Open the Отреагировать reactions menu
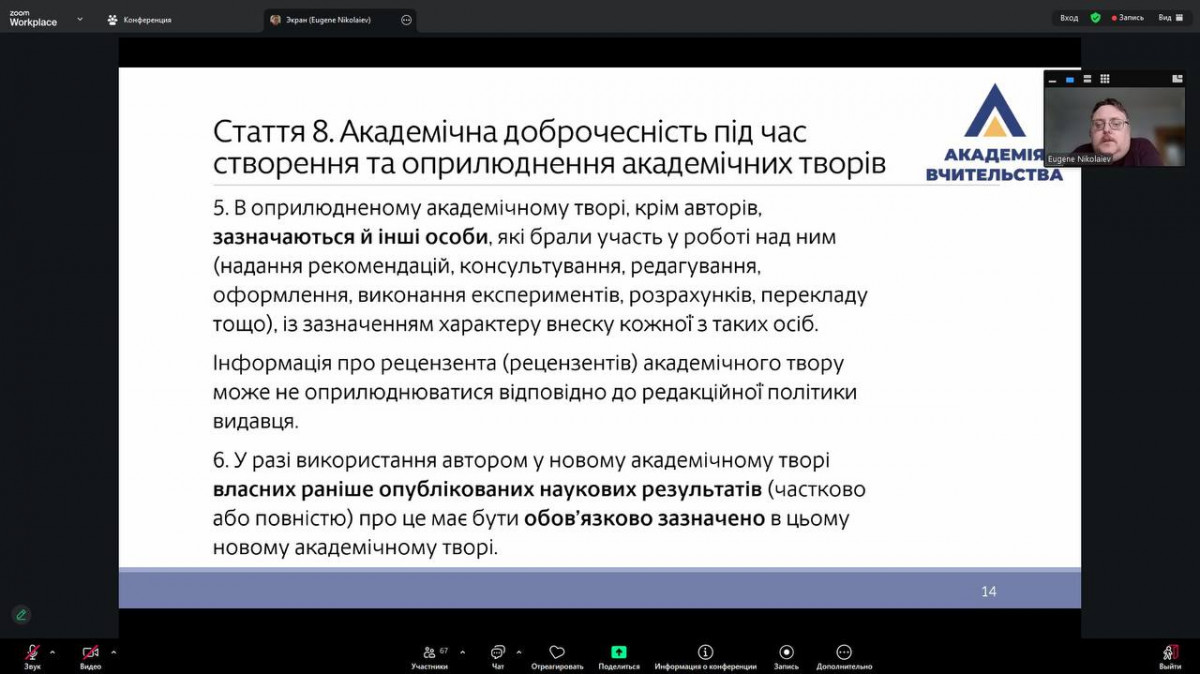This screenshot has width=1200, height=674. coord(557,655)
